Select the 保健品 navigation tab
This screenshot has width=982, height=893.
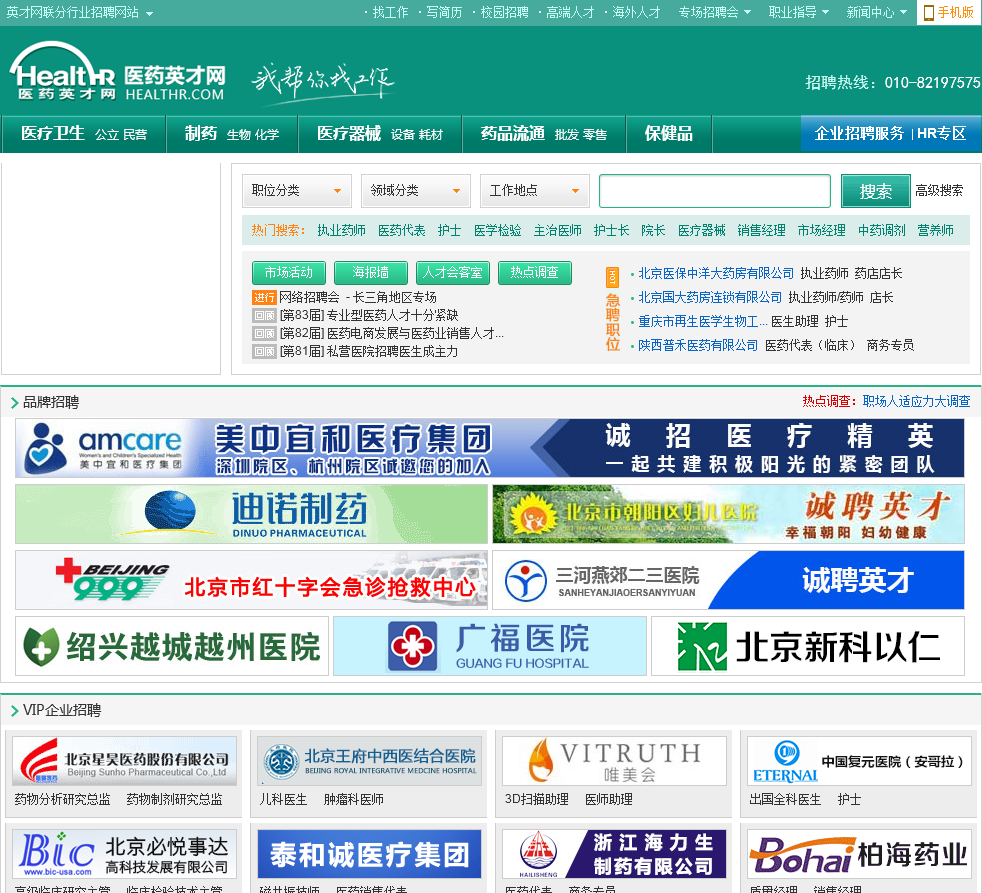point(668,133)
